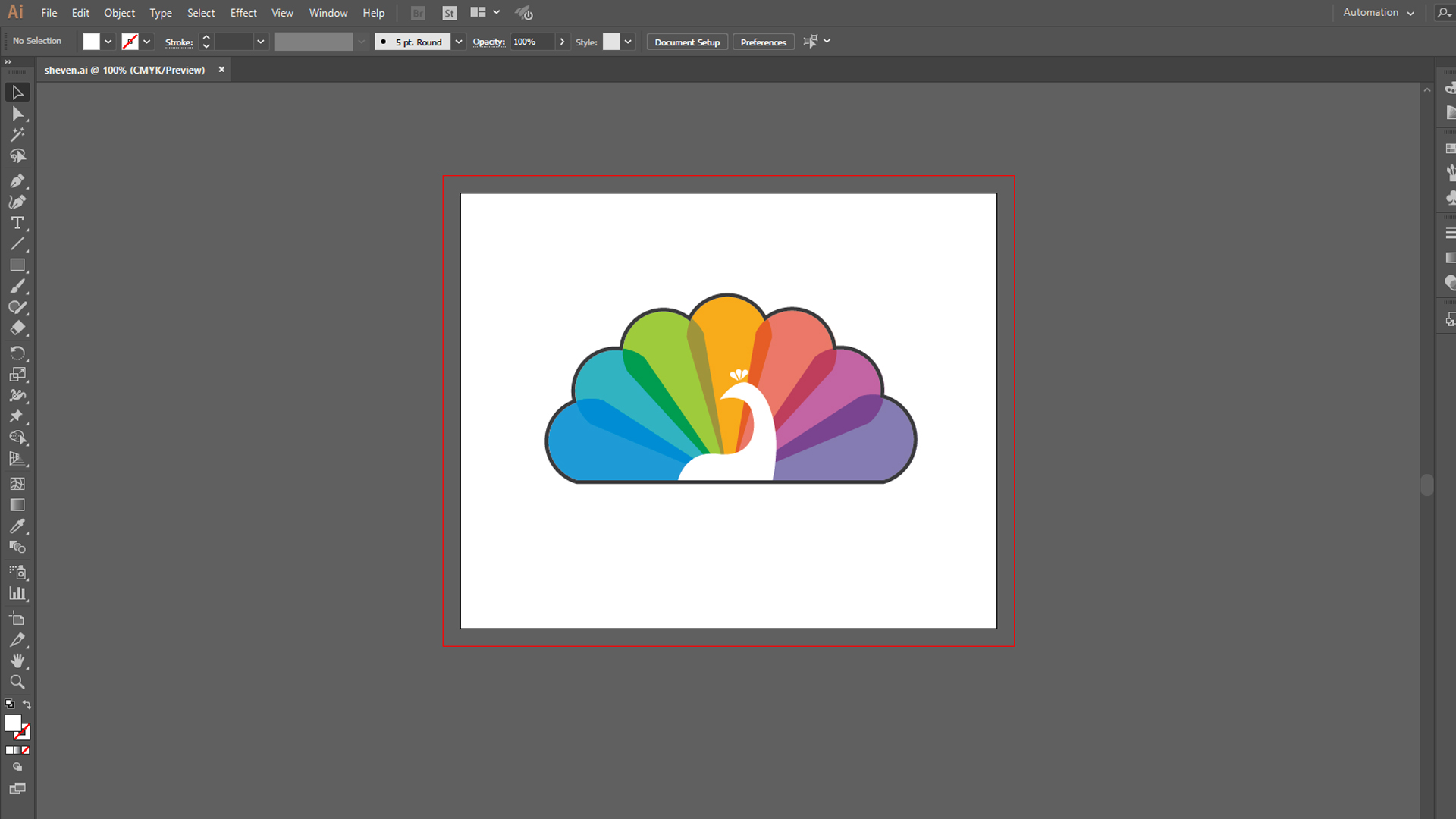
Task: Open the Window menu
Action: point(328,13)
